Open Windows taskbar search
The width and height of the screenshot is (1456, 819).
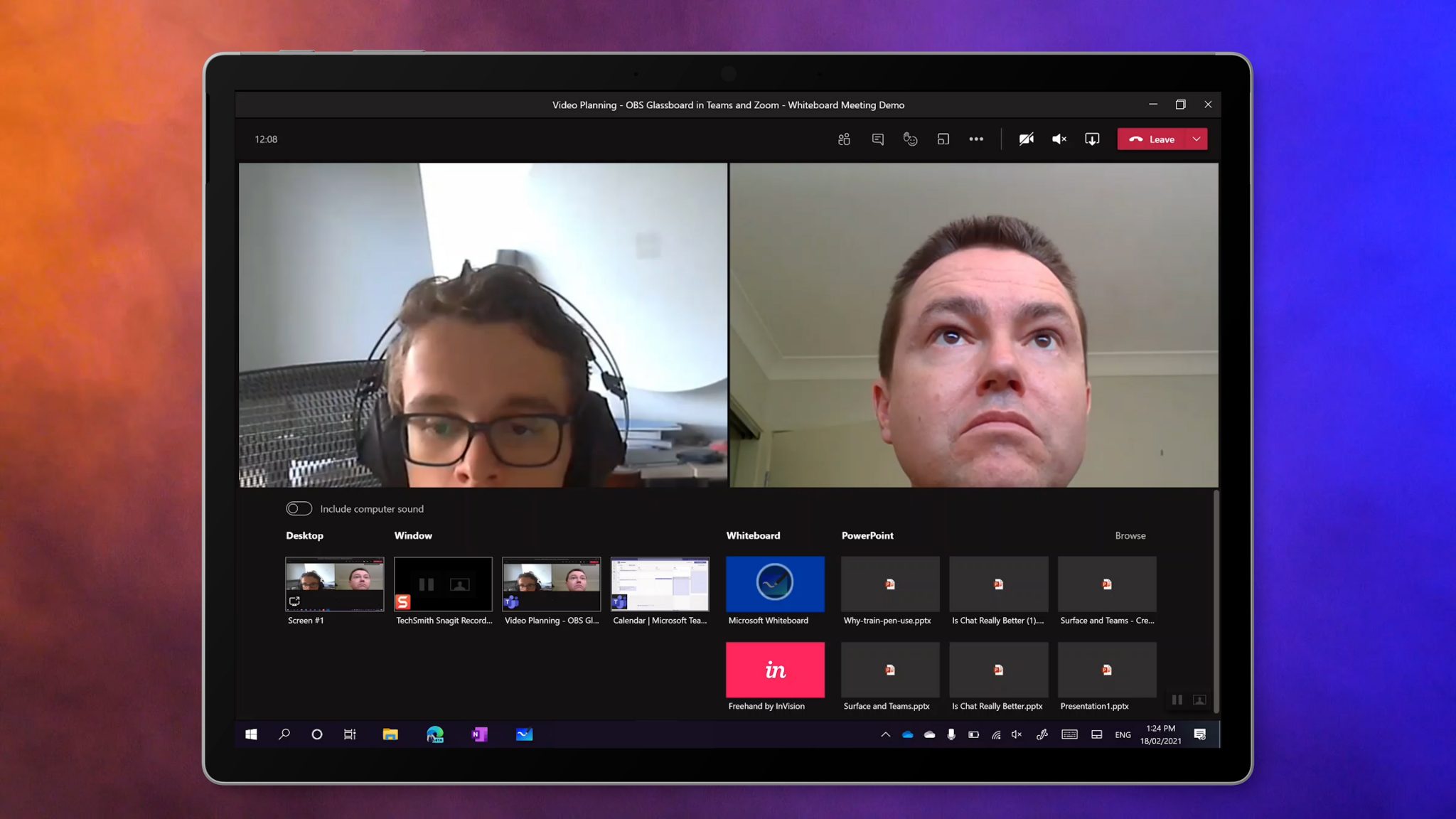tap(284, 734)
